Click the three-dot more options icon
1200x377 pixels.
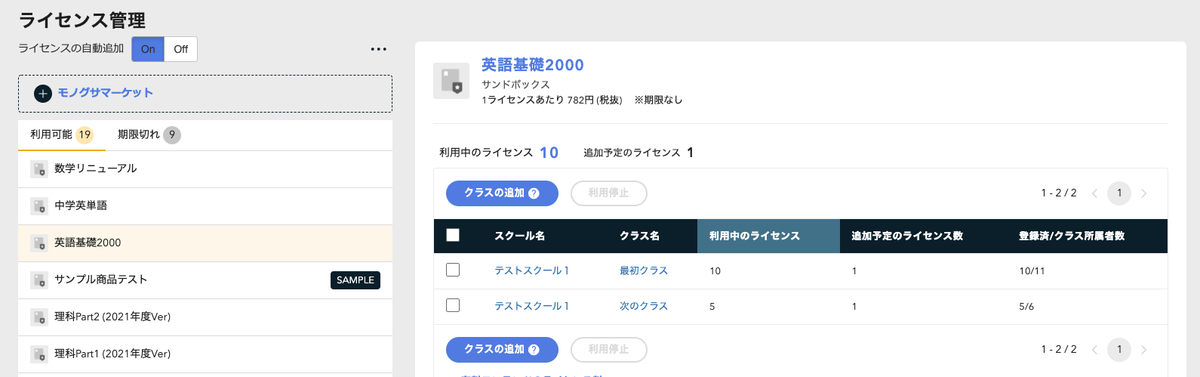click(378, 49)
